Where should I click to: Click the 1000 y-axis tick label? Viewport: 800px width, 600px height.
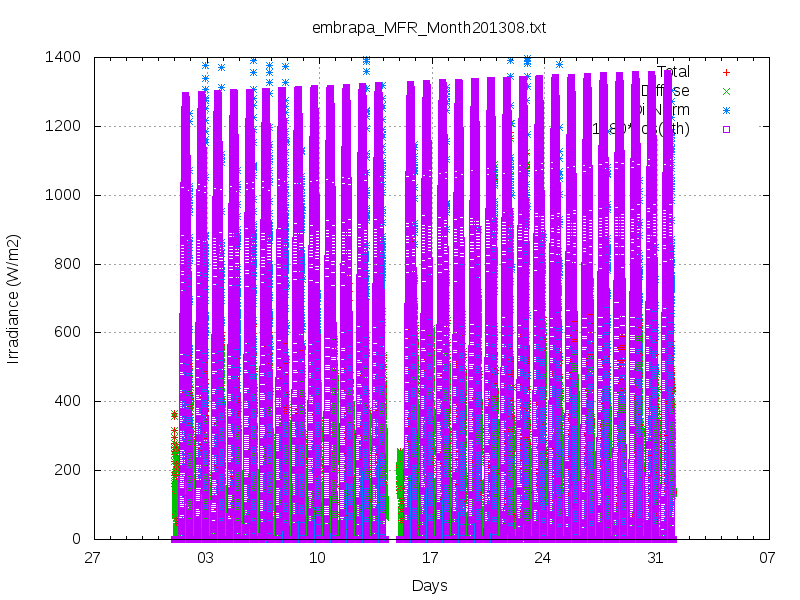point(63,195)
